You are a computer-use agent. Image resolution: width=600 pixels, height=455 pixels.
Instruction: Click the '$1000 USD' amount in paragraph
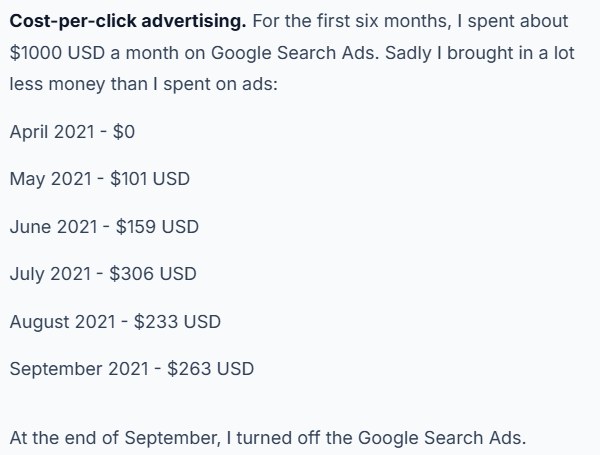[57, 53]
